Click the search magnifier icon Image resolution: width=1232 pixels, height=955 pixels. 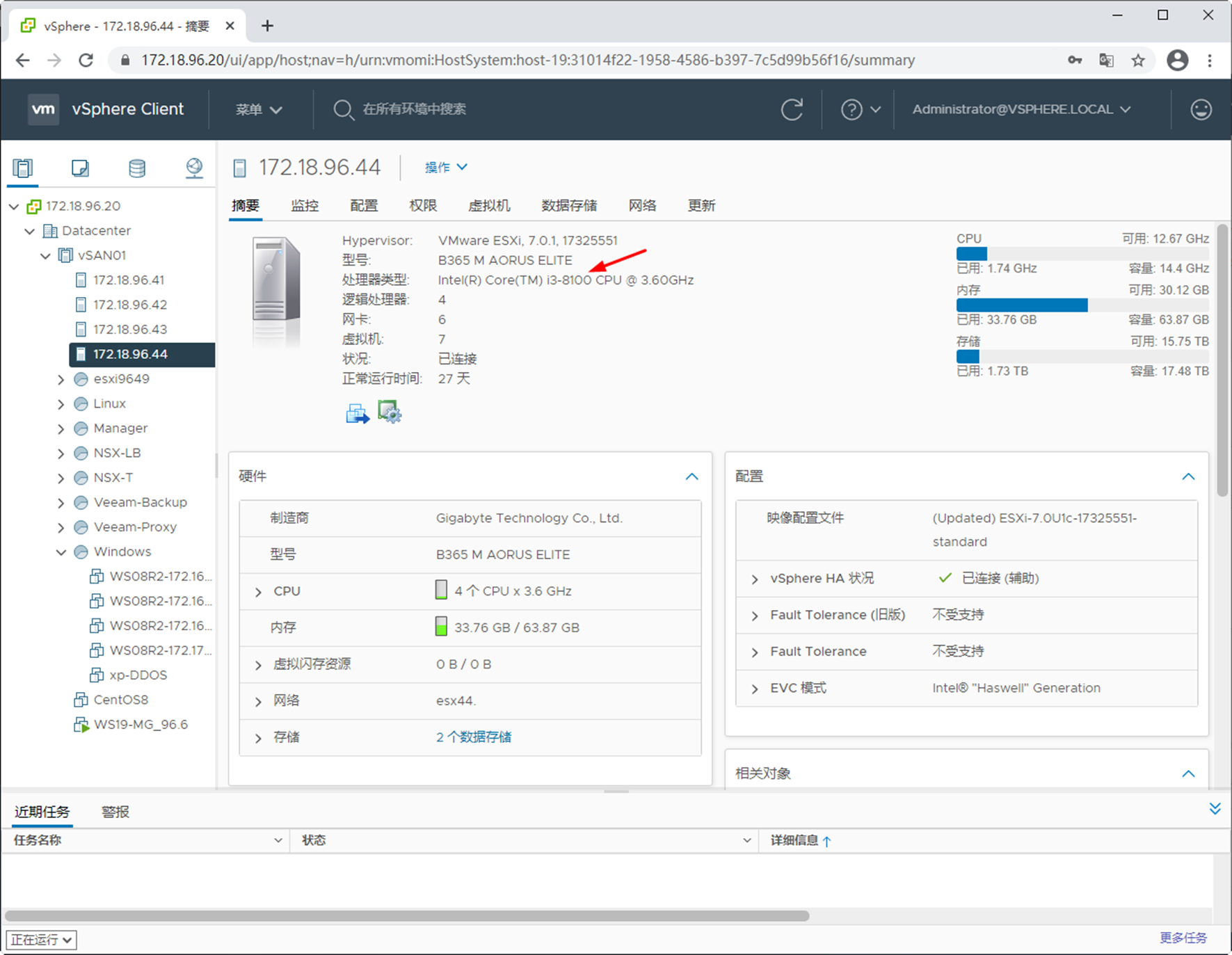(x=343, y=109)
